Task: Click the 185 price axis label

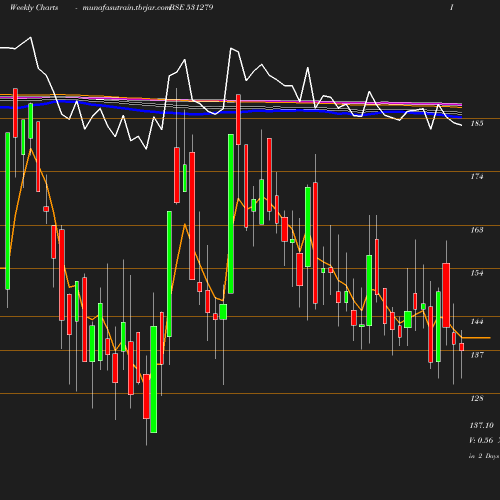Action: (x=477, y=123)
